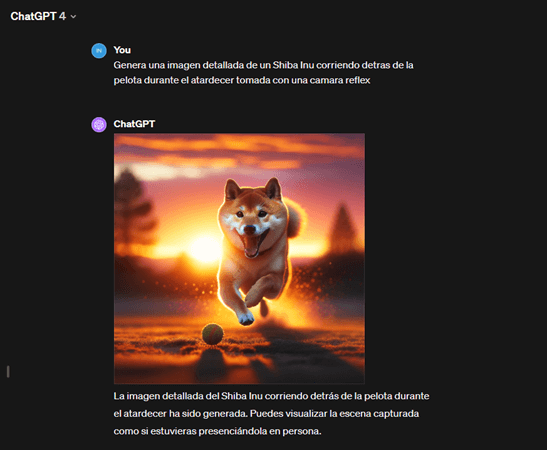Image resolution: width=547 pixels, height=450 pixels.
Task: Click the prompt line starting "Genera una imagen"
Action: click(263, 65)
